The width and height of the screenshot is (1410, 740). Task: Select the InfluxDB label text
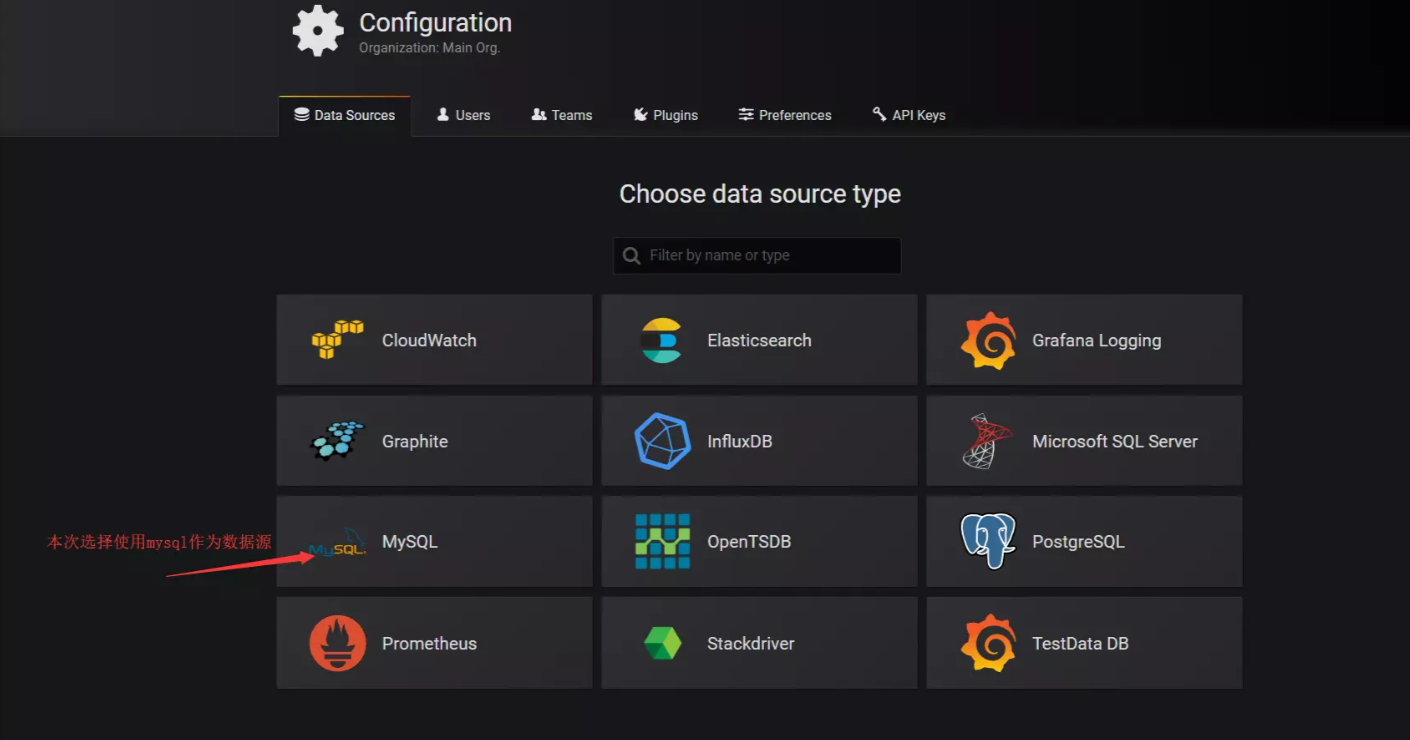(x=740, y=441)
